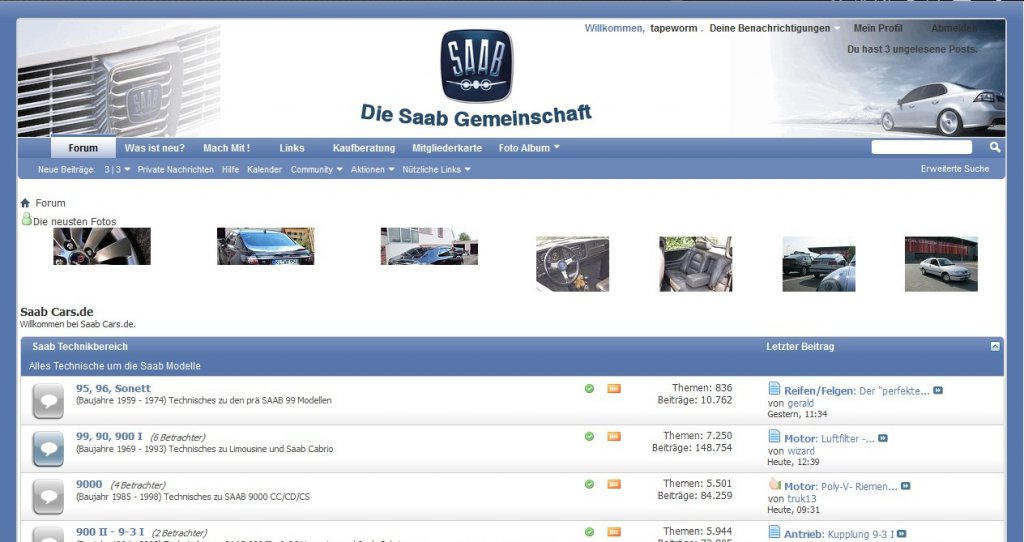Viewport: 1024px width, 542px height.
Task: Click the SAAB logo in the header
Action: (477, 65)
